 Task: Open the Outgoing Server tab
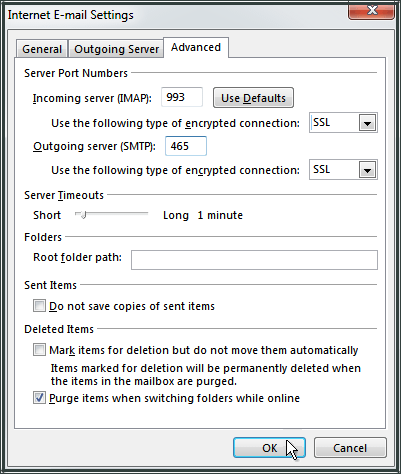click(116, 49)
